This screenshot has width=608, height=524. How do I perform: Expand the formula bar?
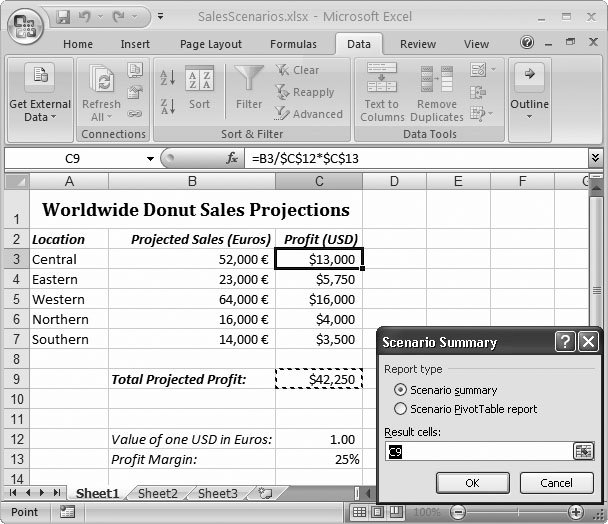(x=595, y=158)
